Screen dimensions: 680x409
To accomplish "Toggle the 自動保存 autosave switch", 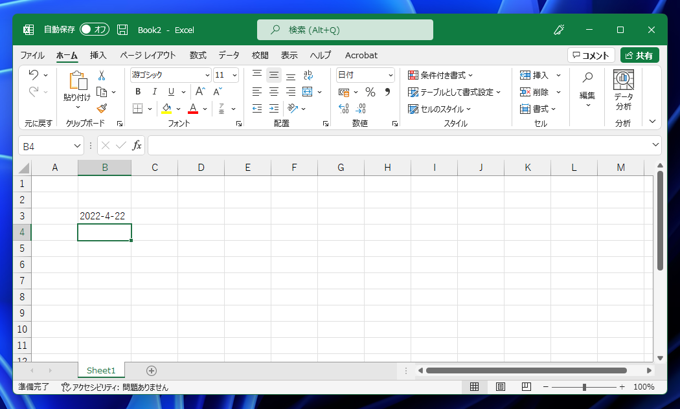I will (94, 30).
